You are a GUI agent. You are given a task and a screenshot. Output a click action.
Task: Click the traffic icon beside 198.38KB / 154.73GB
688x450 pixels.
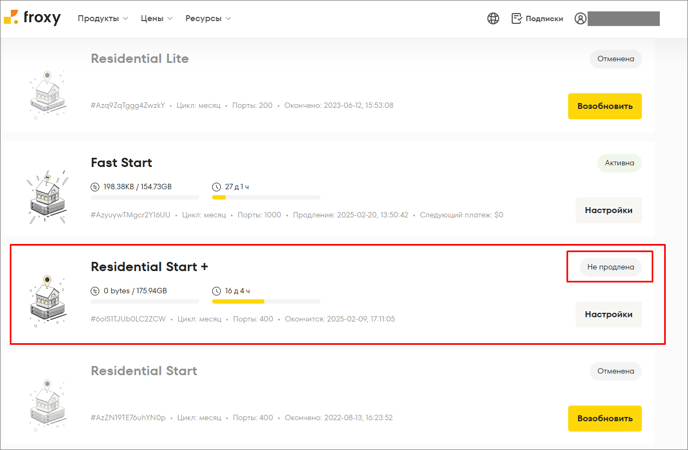click(95, 187)
